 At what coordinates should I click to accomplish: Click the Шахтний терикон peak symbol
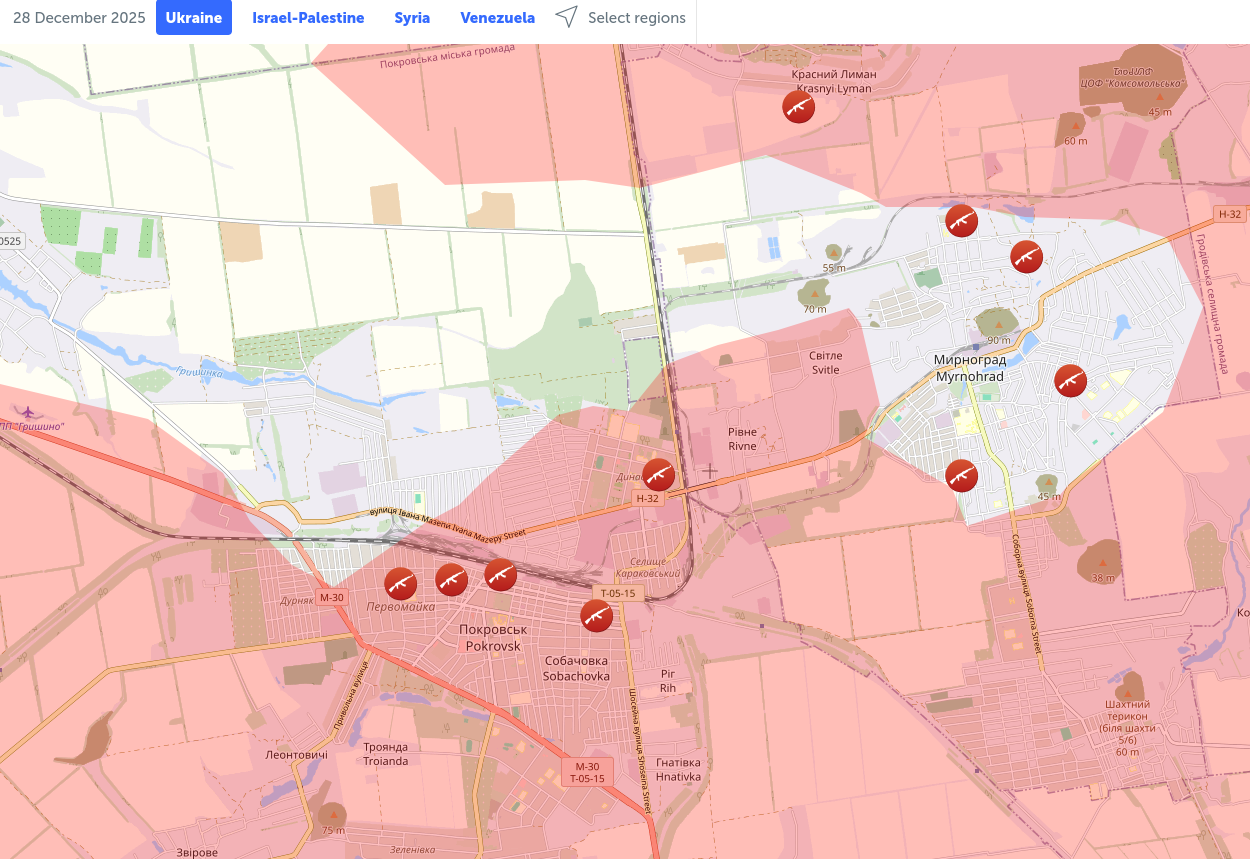pos(1128,692)
